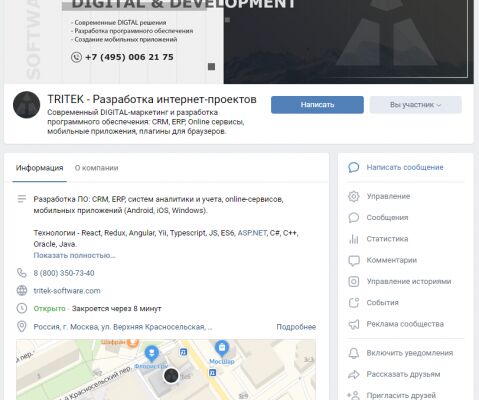Click the Управление gear icon
479x400 pixels.
point(354,196)
